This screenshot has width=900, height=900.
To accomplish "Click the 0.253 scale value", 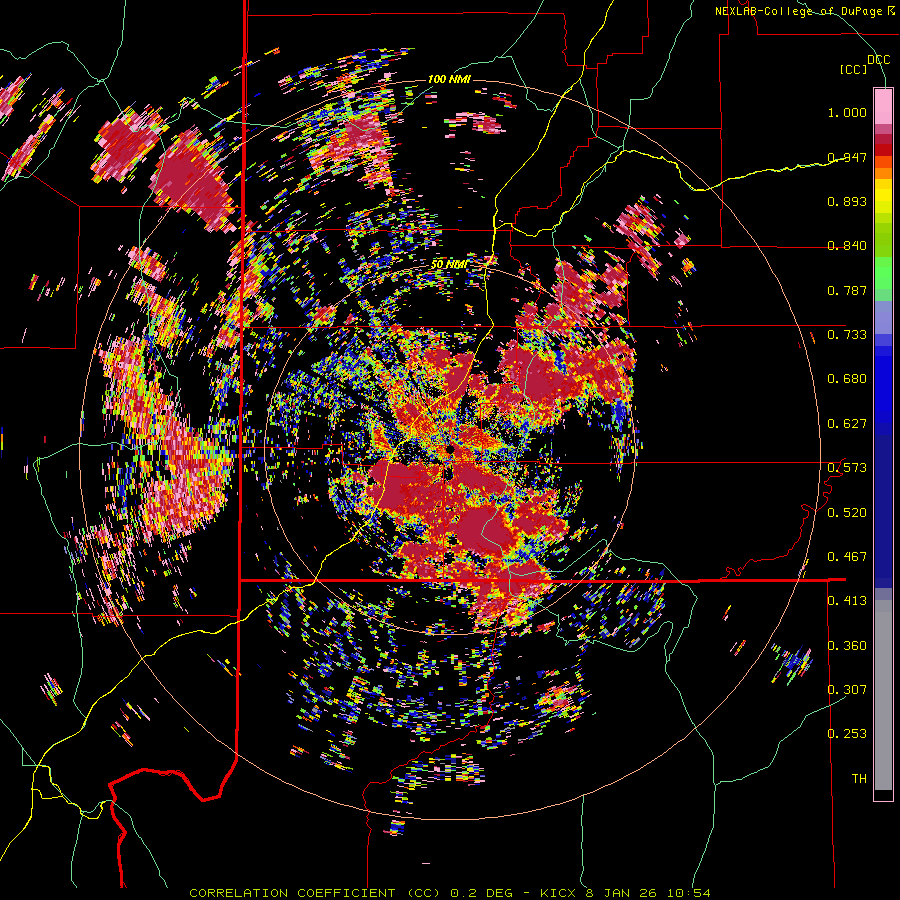I will coord(847,734).
